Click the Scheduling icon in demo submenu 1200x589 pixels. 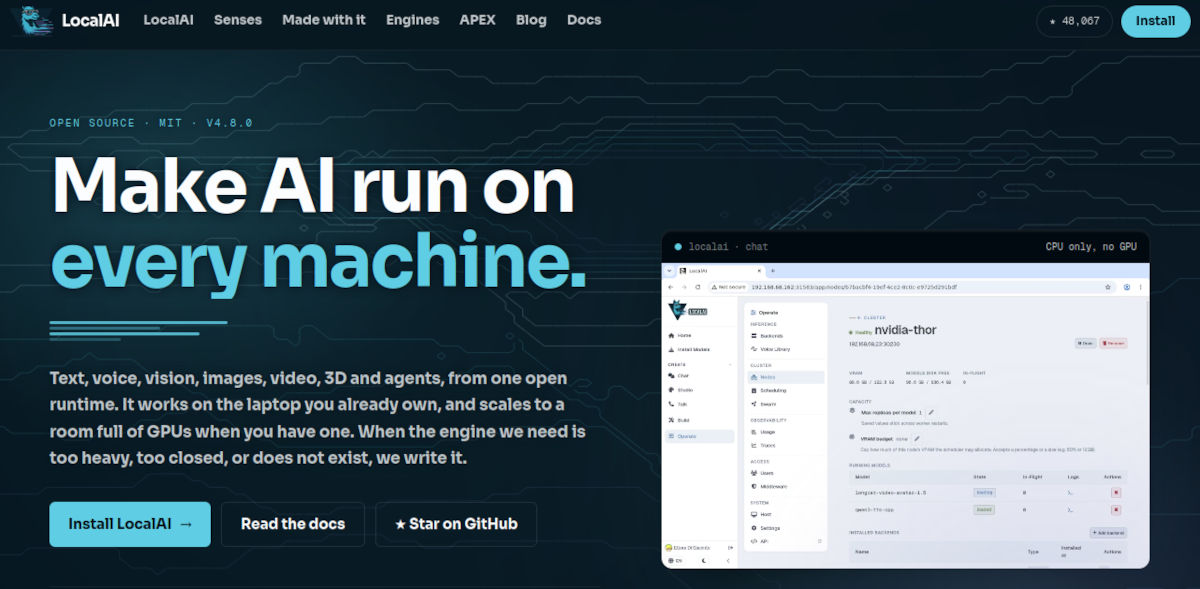point(754,390)
